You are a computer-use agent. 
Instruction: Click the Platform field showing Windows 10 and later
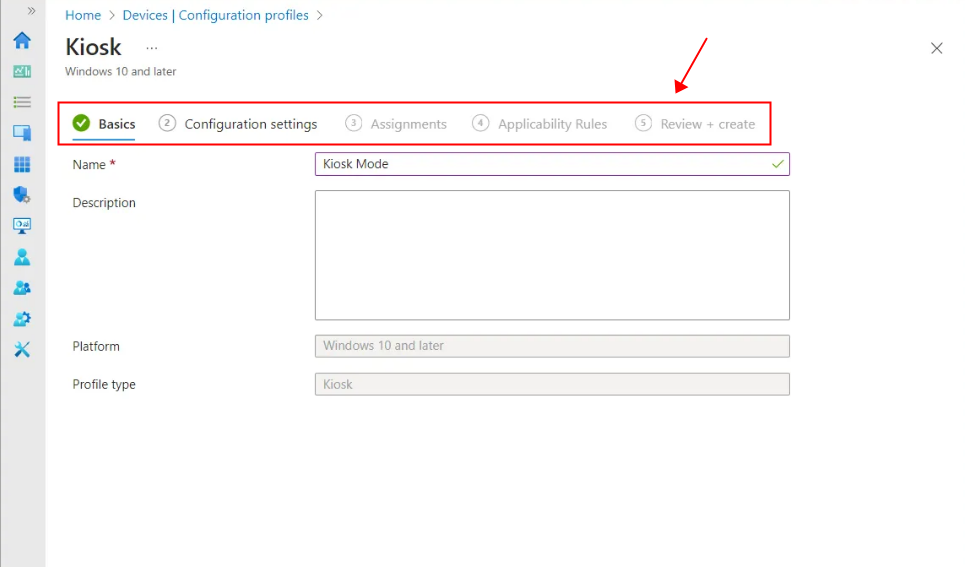click(552, 346)
